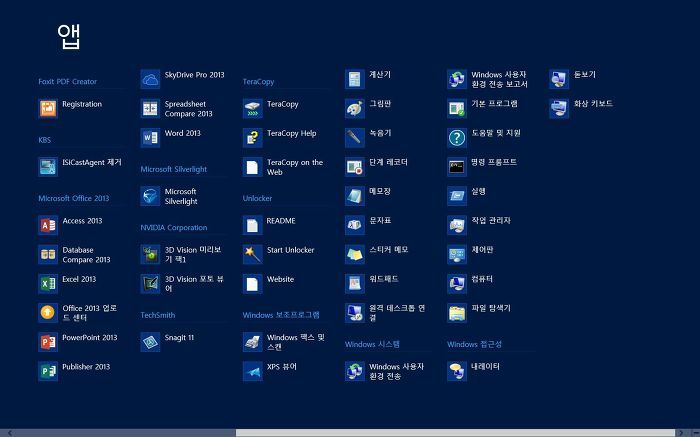This screenshot has height=437, width=700.
Task: Open the XPS 뷰어 icon
Action: tap(252, 371)
